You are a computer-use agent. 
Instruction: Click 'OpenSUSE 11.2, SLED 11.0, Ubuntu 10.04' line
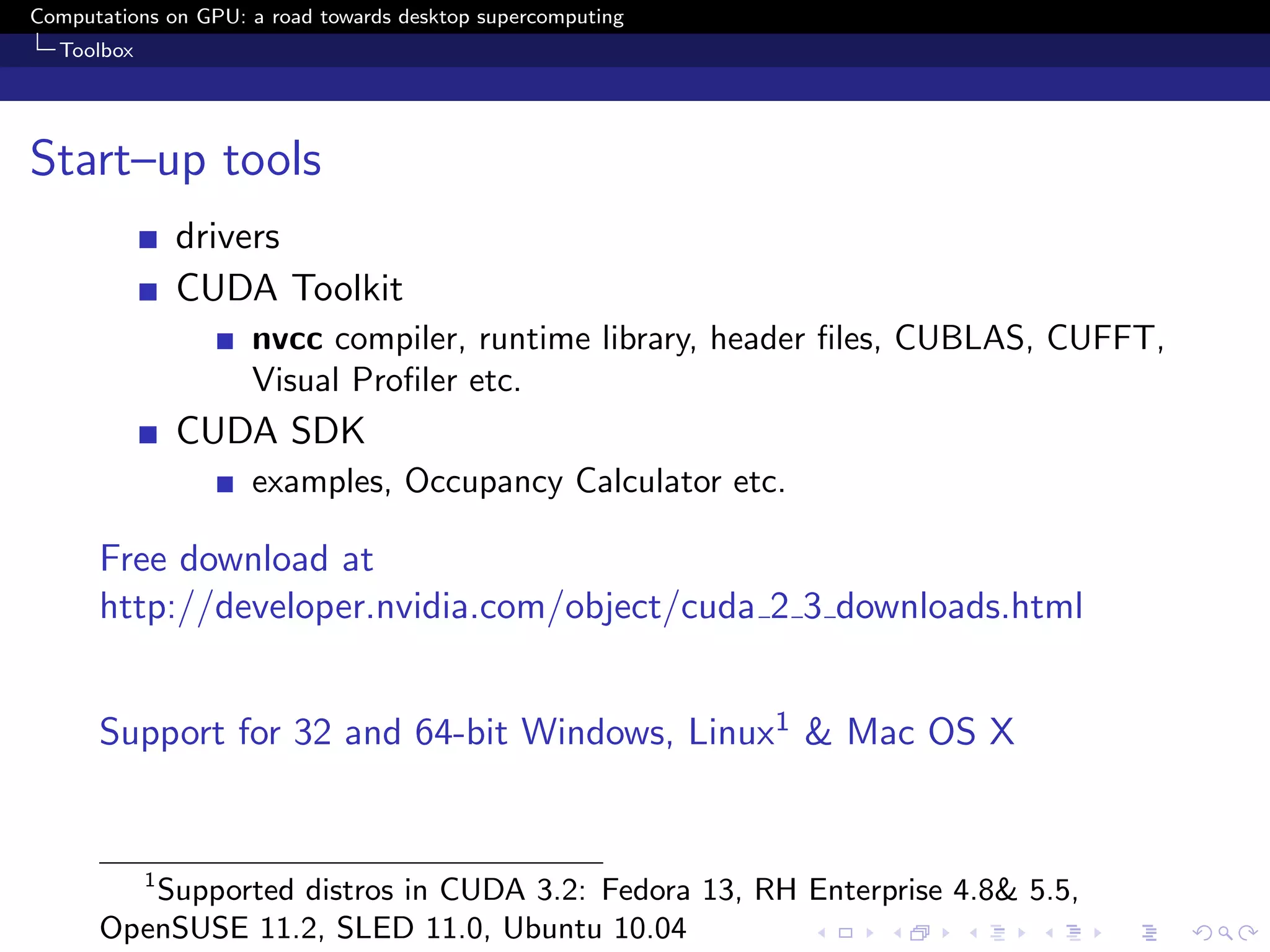[393, 928]
